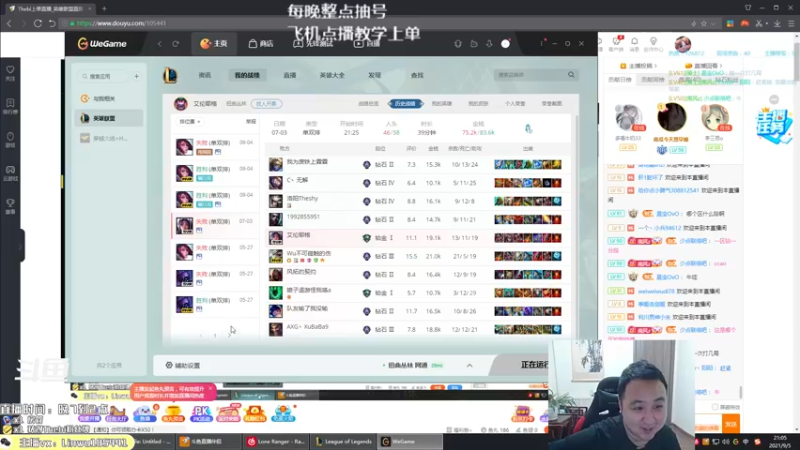Open the folder icon in the WeGame header
Image resolution: width=800 pixels, height=450 pixels.
click(473, 44)
